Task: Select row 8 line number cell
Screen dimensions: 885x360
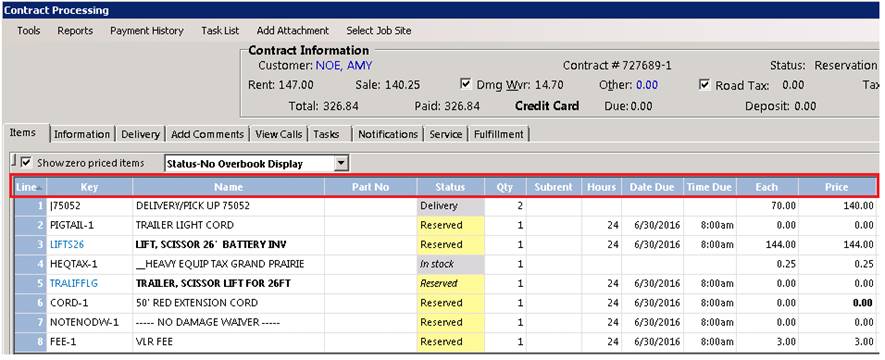Action: tap(30, 341)
